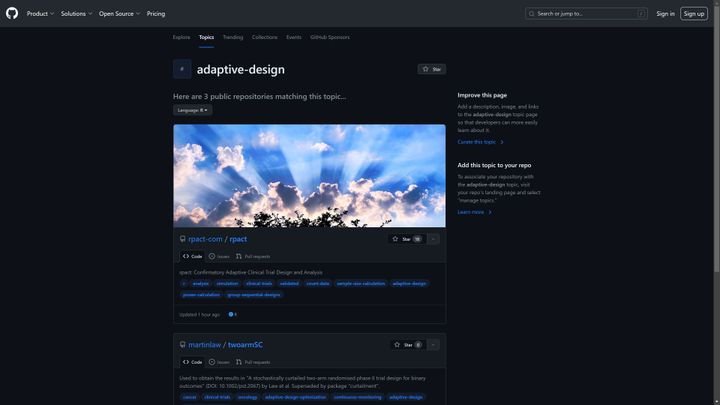Expand the star list dropdown for rpact
Image resolution: width=720 pixels, height=405 pixels.
[x=433, y=239]
